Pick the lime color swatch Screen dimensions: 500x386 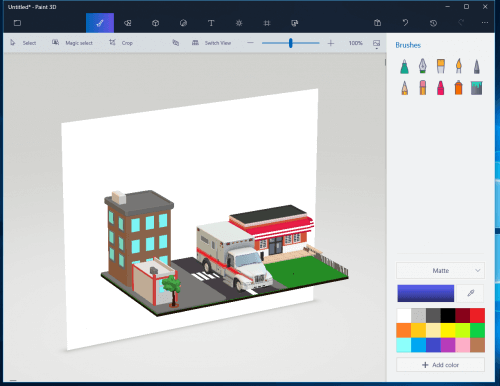[463, 330]
